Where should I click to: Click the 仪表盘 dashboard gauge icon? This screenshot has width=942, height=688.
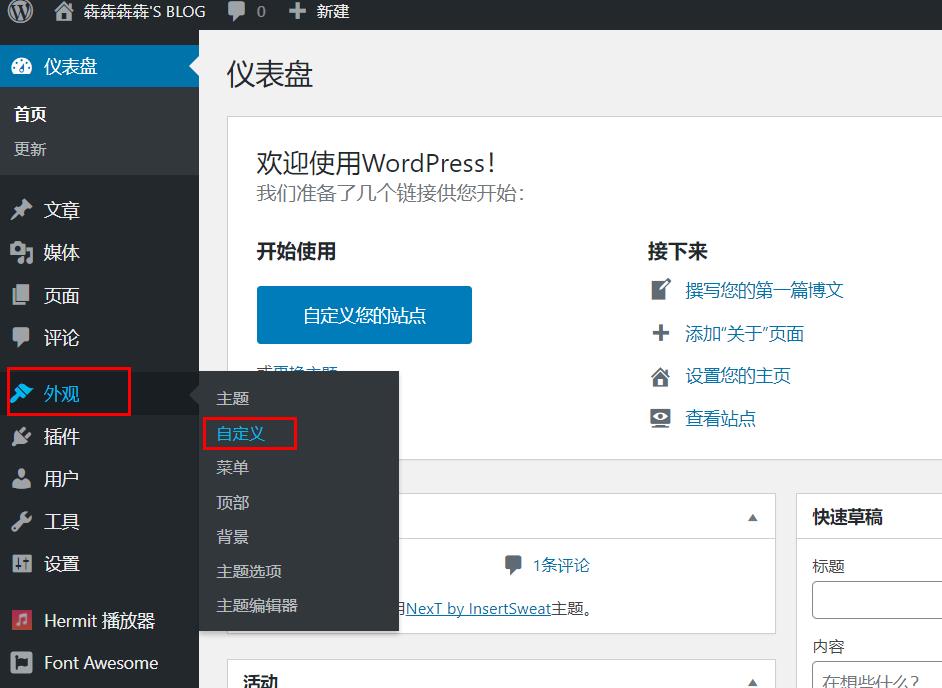pyautogui.click(x=22, y=66)
